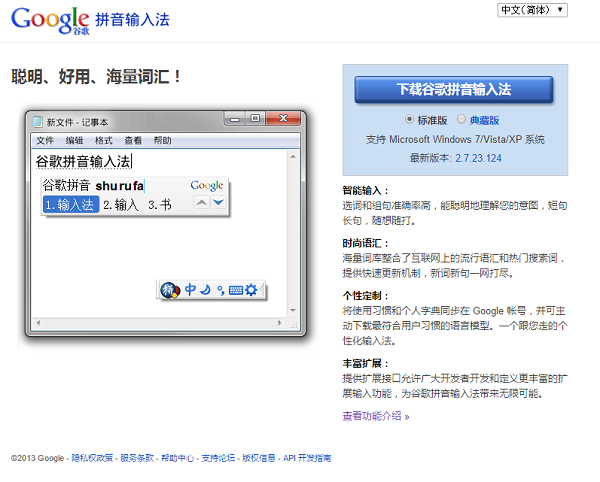
Task: Open the 版权信息 footer link
Action: (x=259, y=458)
